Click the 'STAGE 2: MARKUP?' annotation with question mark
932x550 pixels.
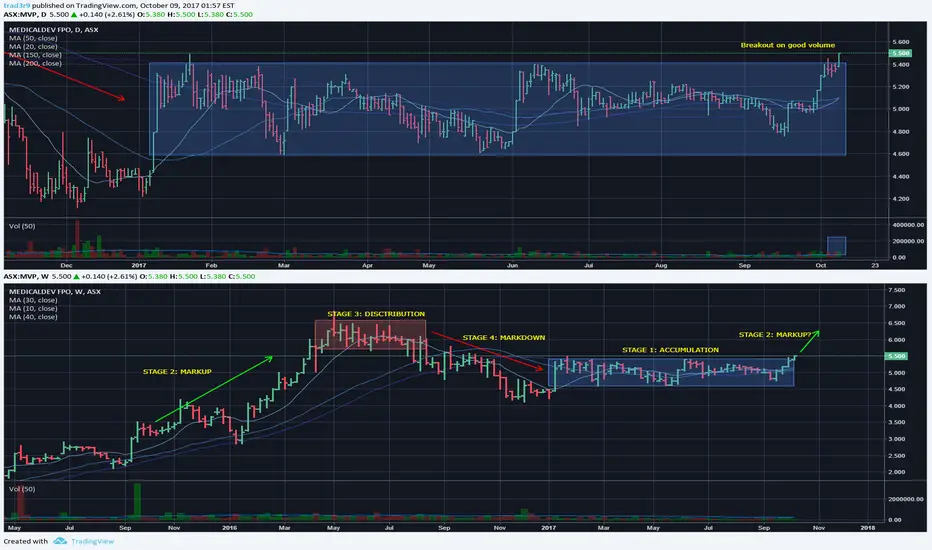click(775, 335)
